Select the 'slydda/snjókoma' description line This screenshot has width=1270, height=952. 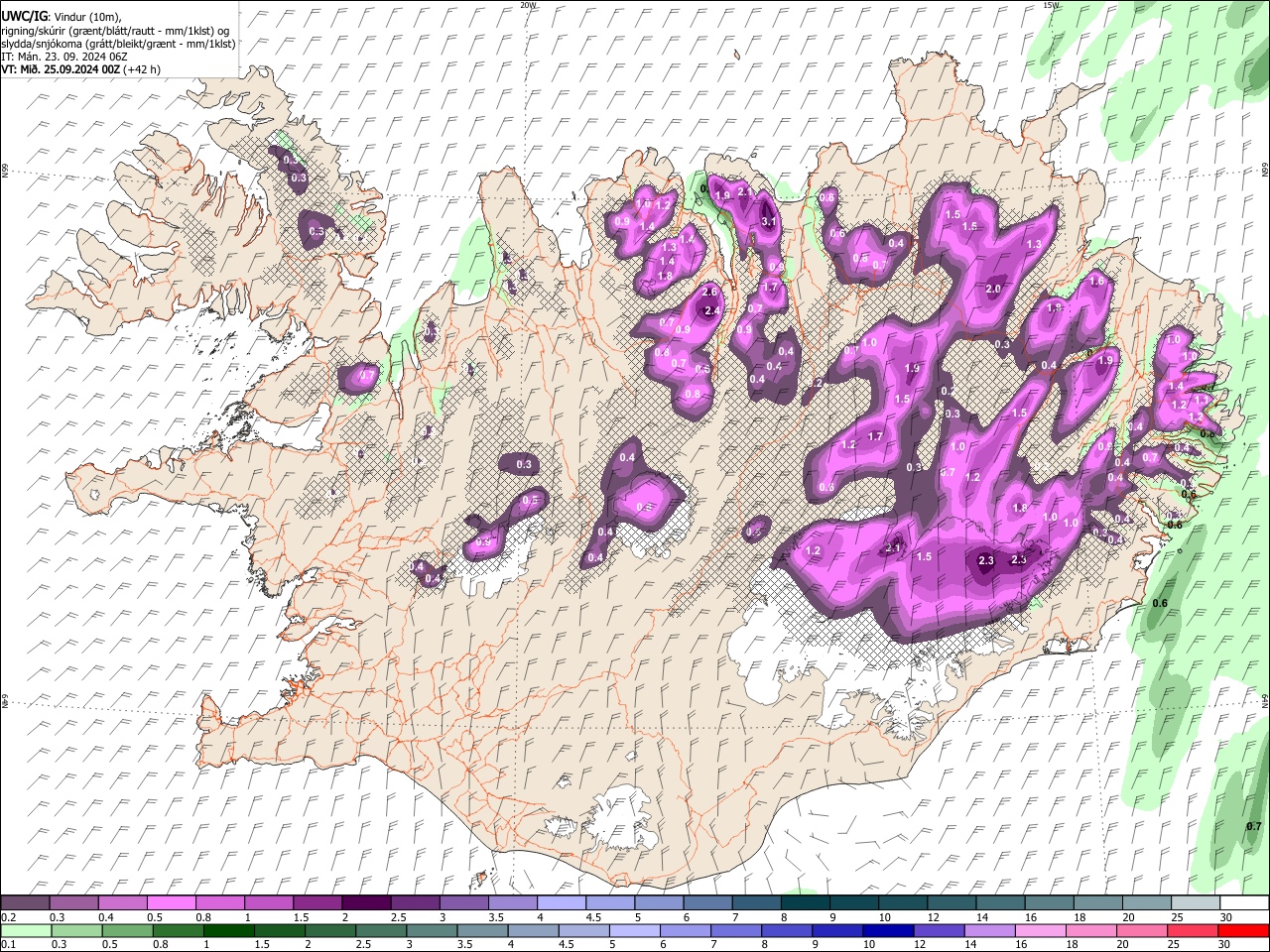pyautogui.click(x=118, y=44)
